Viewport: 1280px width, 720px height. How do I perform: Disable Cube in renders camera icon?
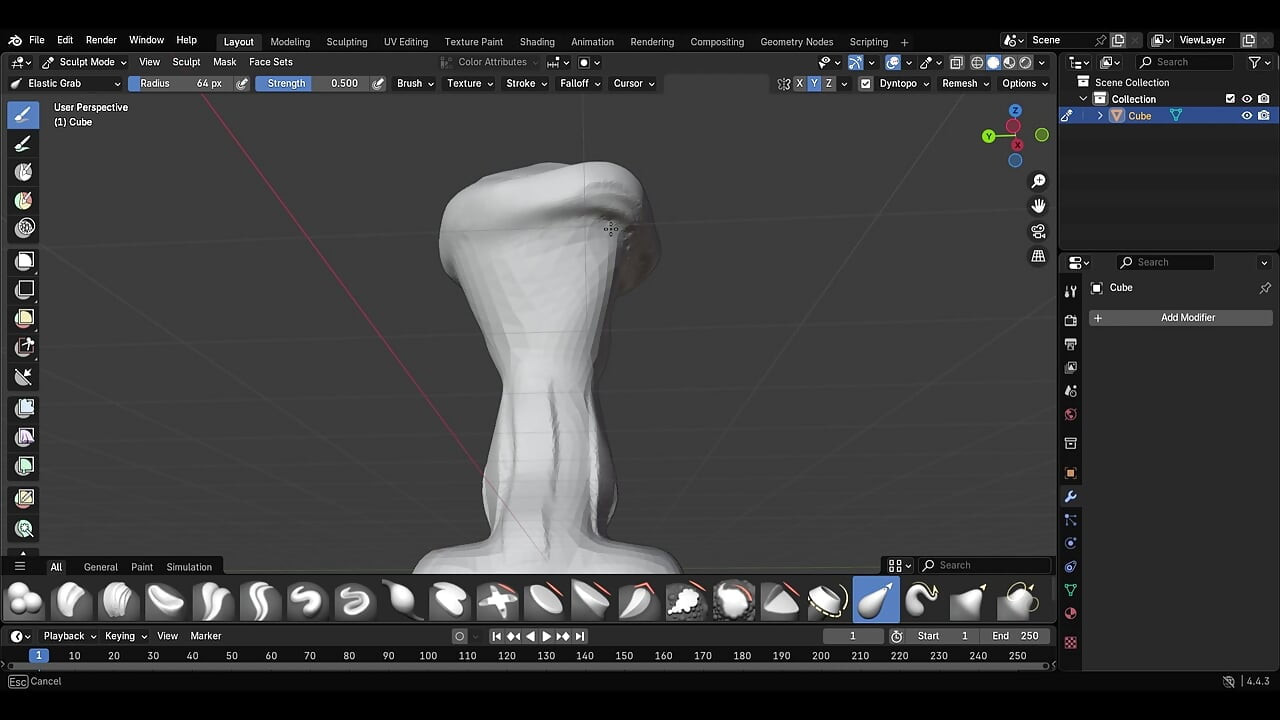[1264, 116]
